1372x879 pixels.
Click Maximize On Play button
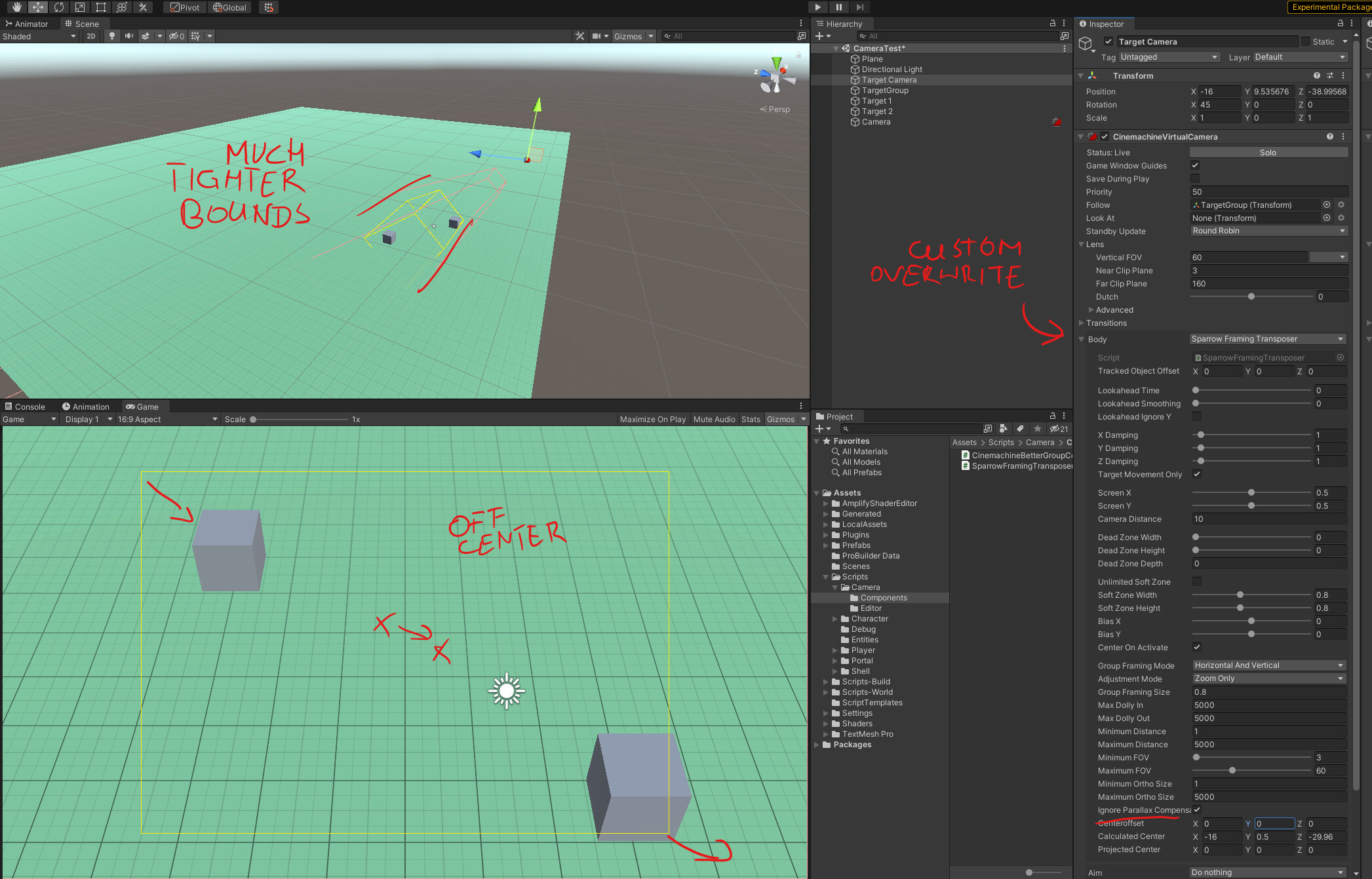(652, 420)
